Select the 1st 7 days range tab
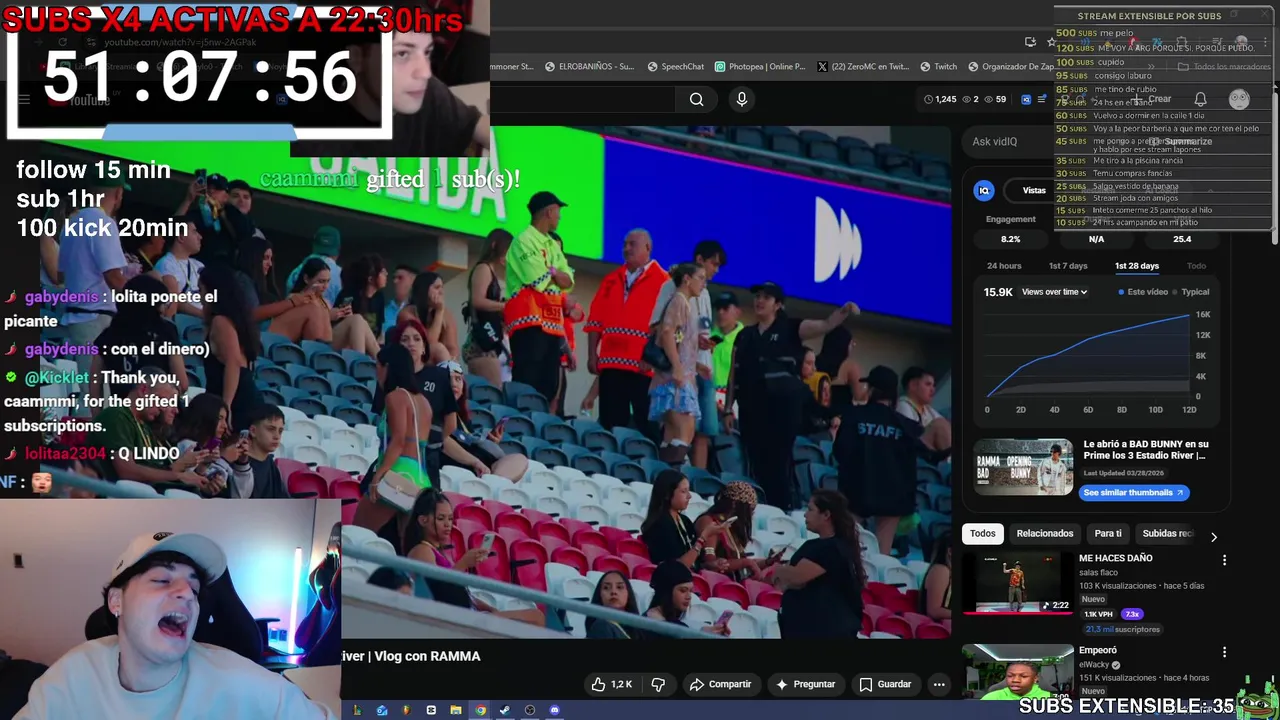Screen dimensions: 1280x720 tap(1067, 266)
